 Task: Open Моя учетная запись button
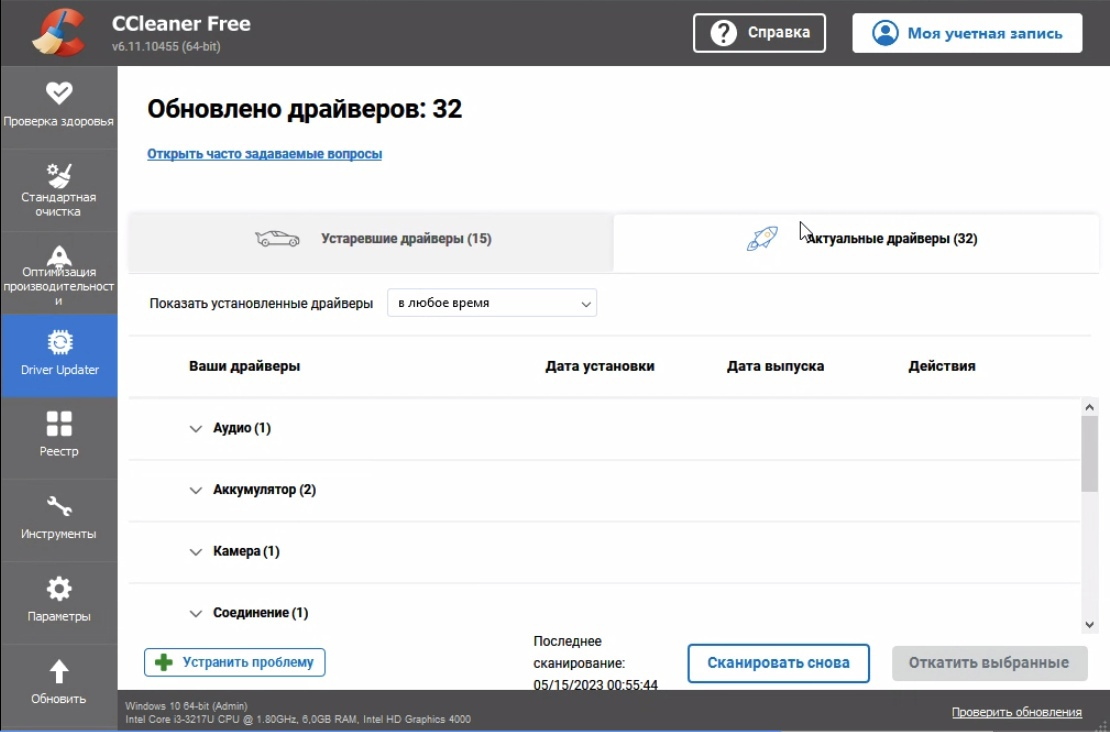point(967,33)
